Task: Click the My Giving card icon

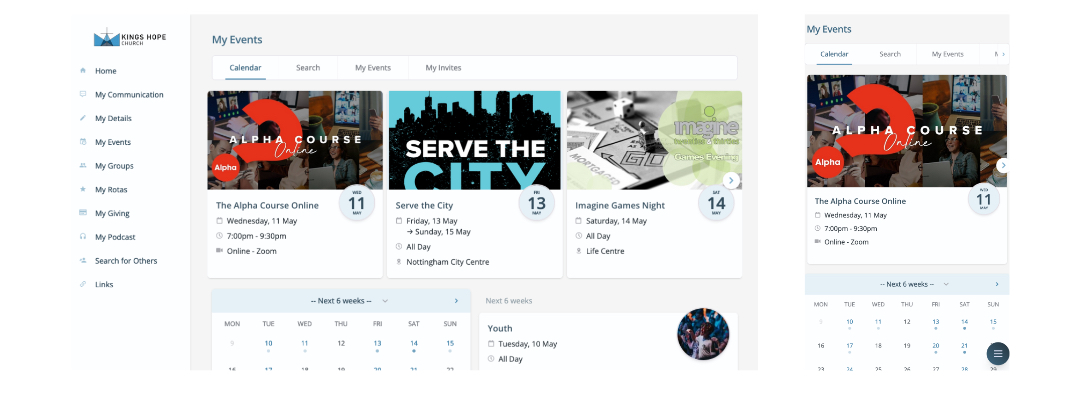Action: coord(83,213)
